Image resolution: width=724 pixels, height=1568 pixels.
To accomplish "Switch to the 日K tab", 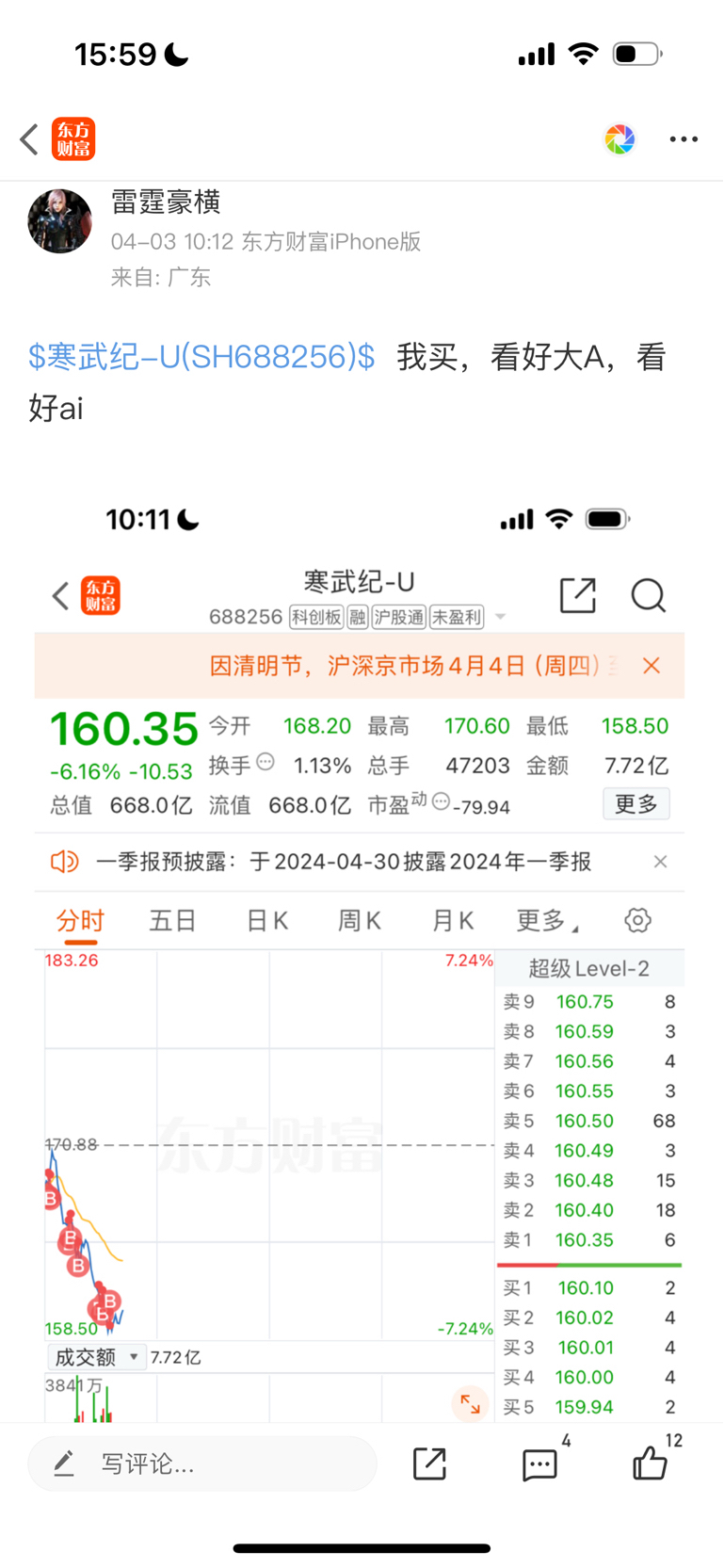I will coord(267,921).
